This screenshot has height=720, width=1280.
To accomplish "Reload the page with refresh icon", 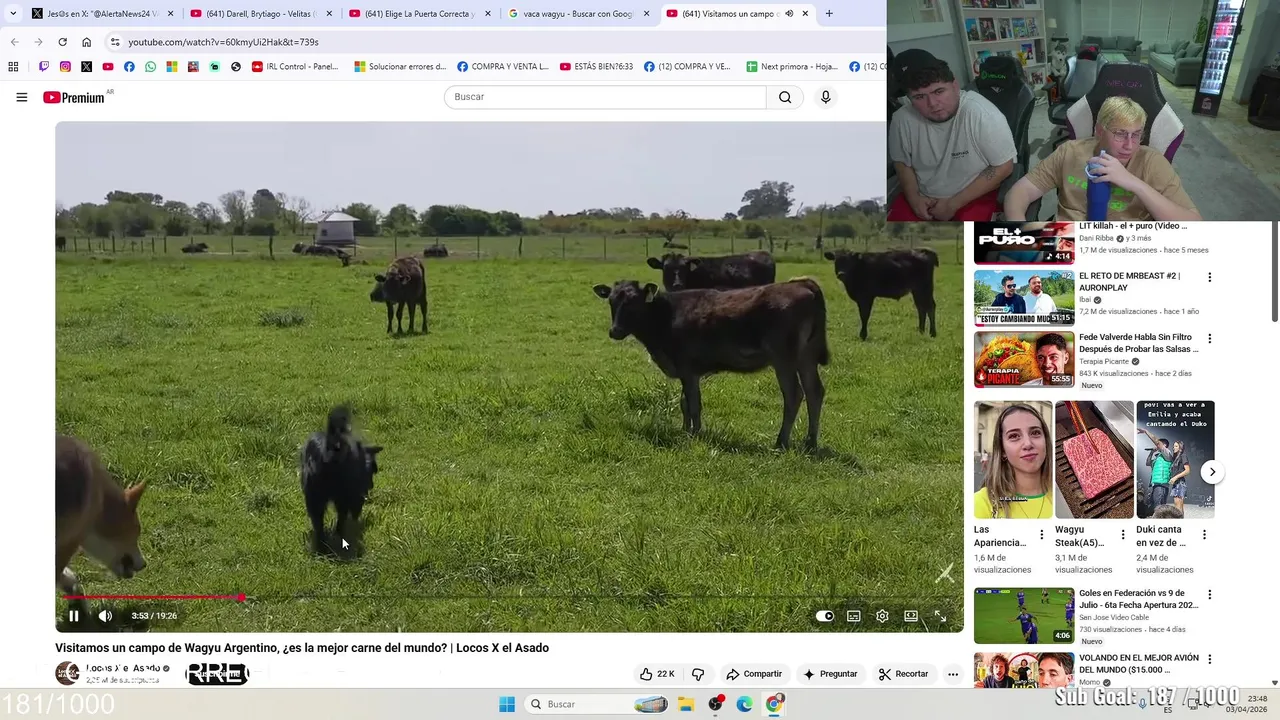I will (62, 42).
